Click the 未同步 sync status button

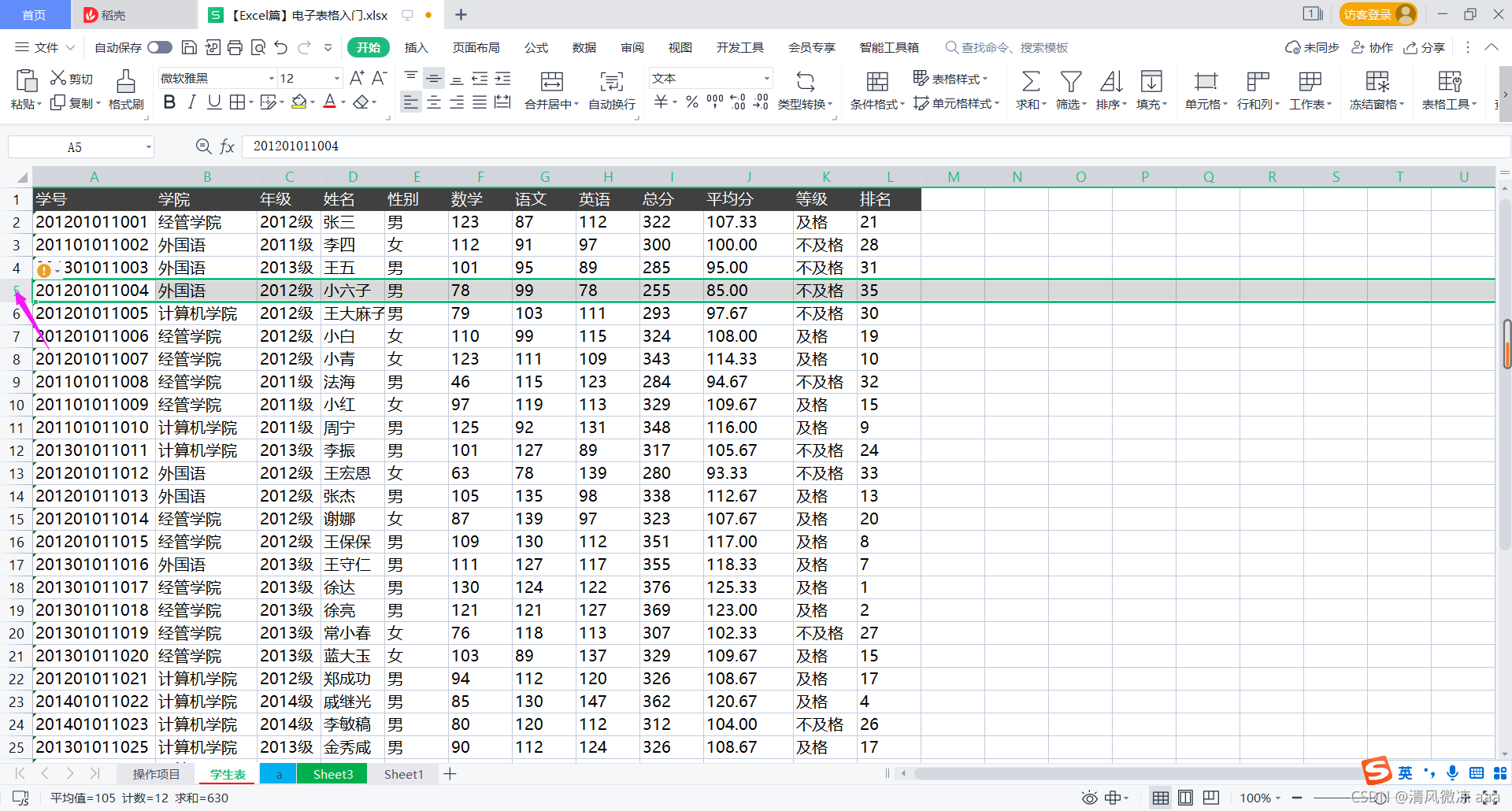[x=1312, y=48]
